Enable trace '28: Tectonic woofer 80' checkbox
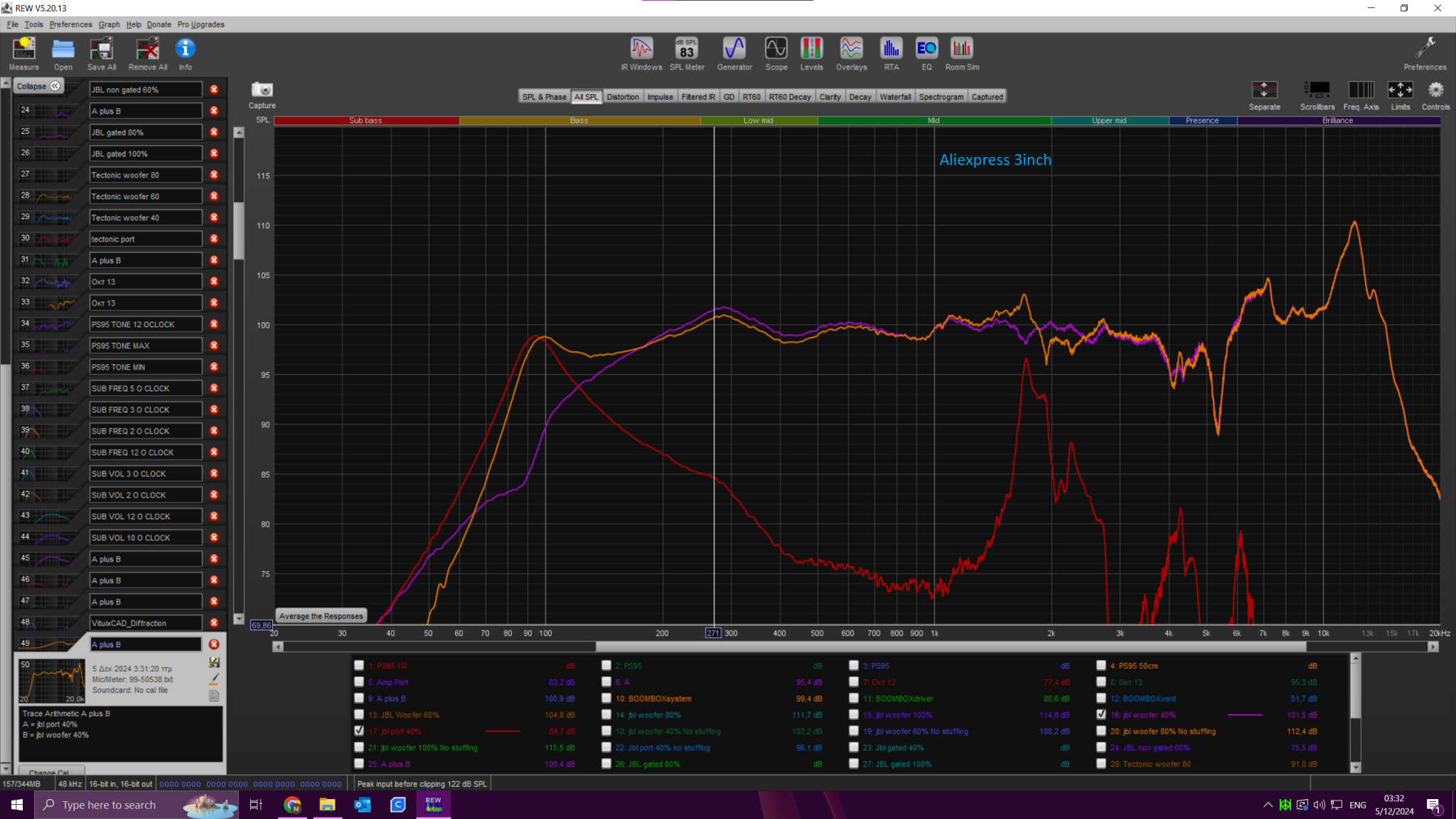1456x819 pixels. pyautogui.click(x=1101, y=764)
